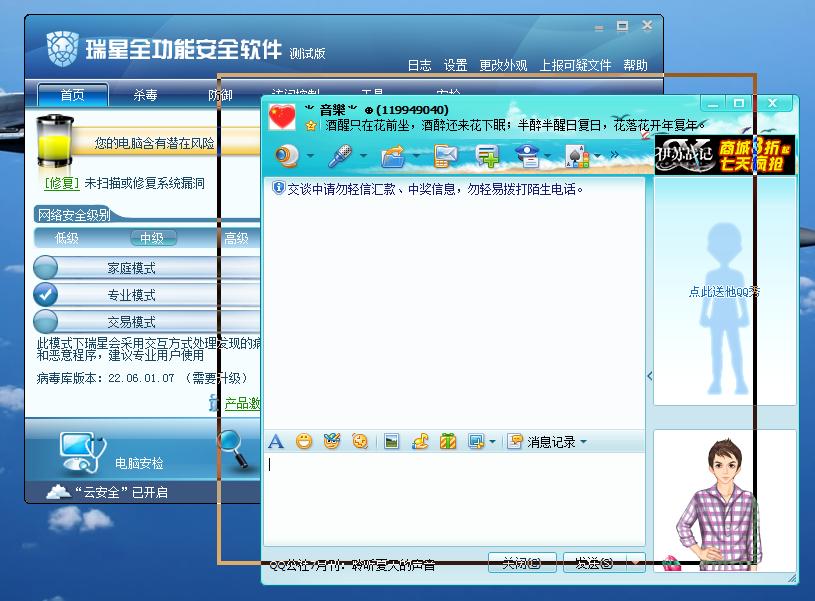Click the send SMS envelope icon
The image size is (815, 601).
pyautogui.click(x=445, y=156)
